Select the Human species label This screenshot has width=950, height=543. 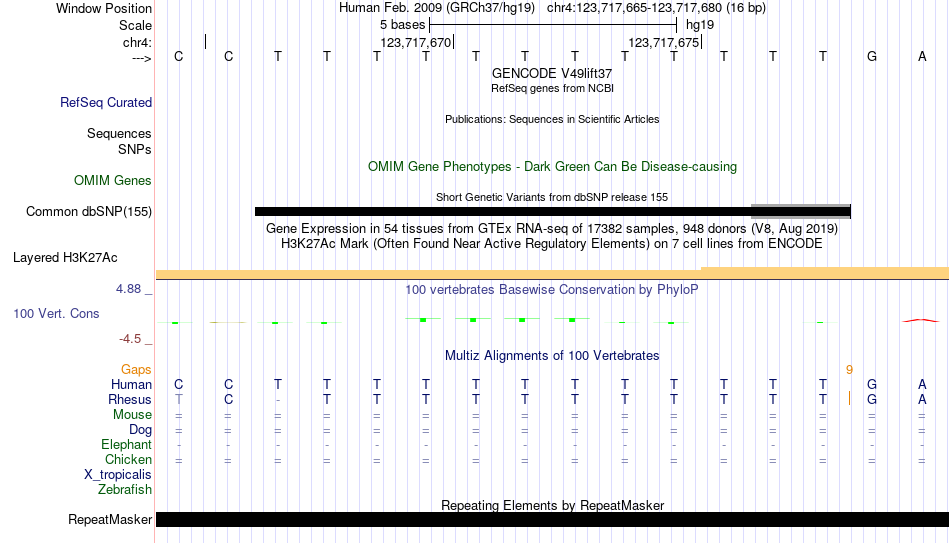coord(131,384)
